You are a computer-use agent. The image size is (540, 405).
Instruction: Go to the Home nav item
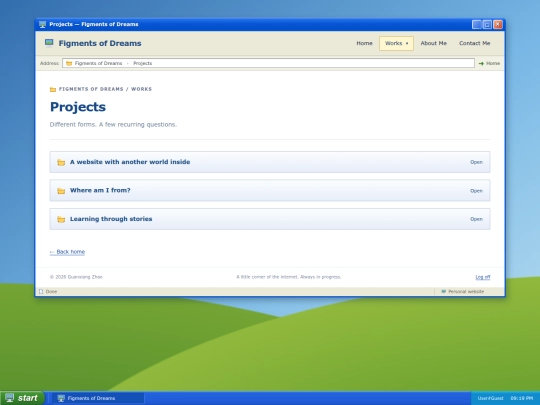[364, 43]
